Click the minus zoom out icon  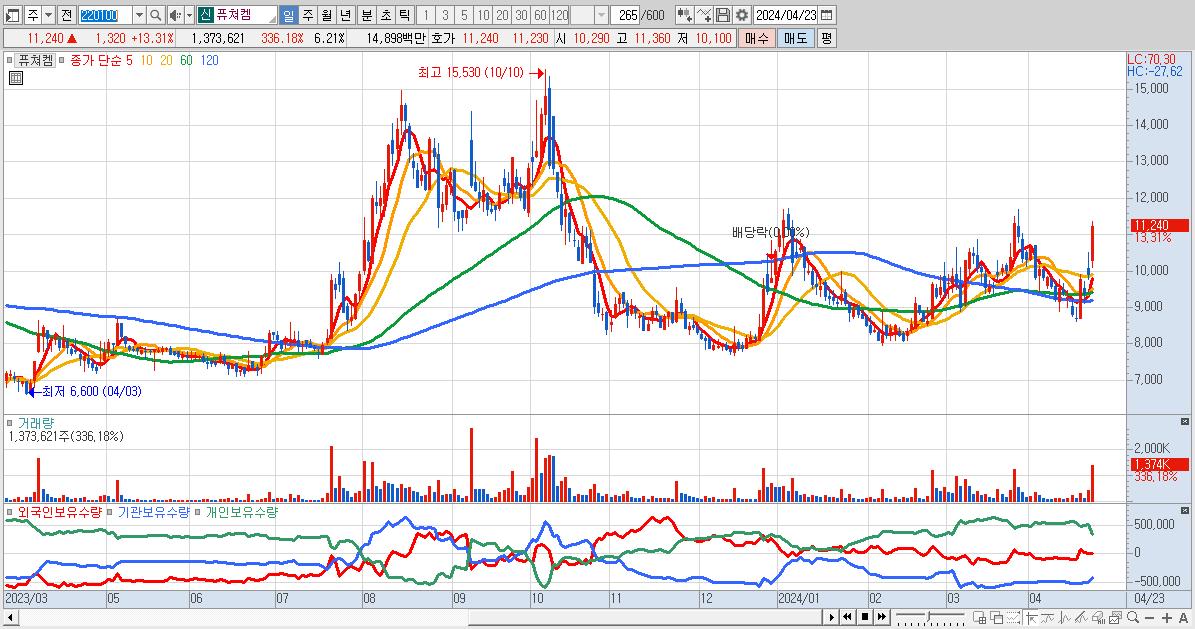tap(1149, 617)
